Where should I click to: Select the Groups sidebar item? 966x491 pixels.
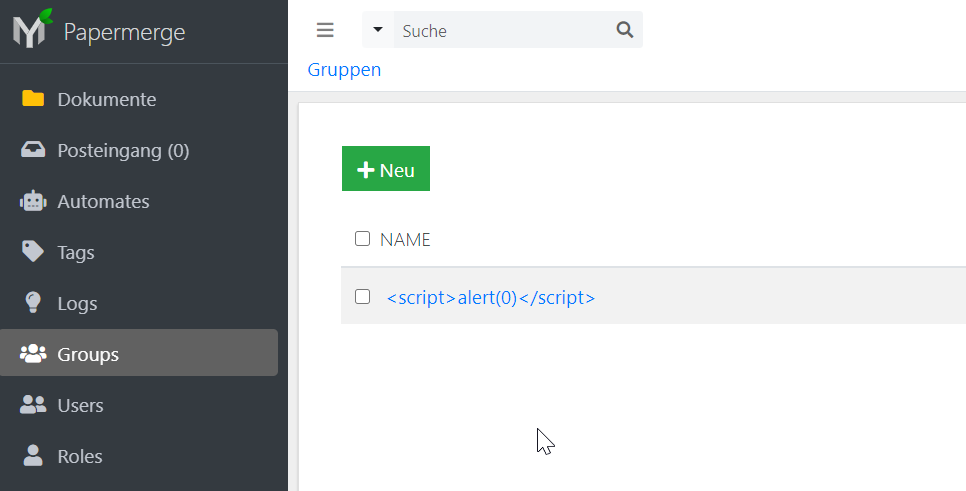coord(139,352)
